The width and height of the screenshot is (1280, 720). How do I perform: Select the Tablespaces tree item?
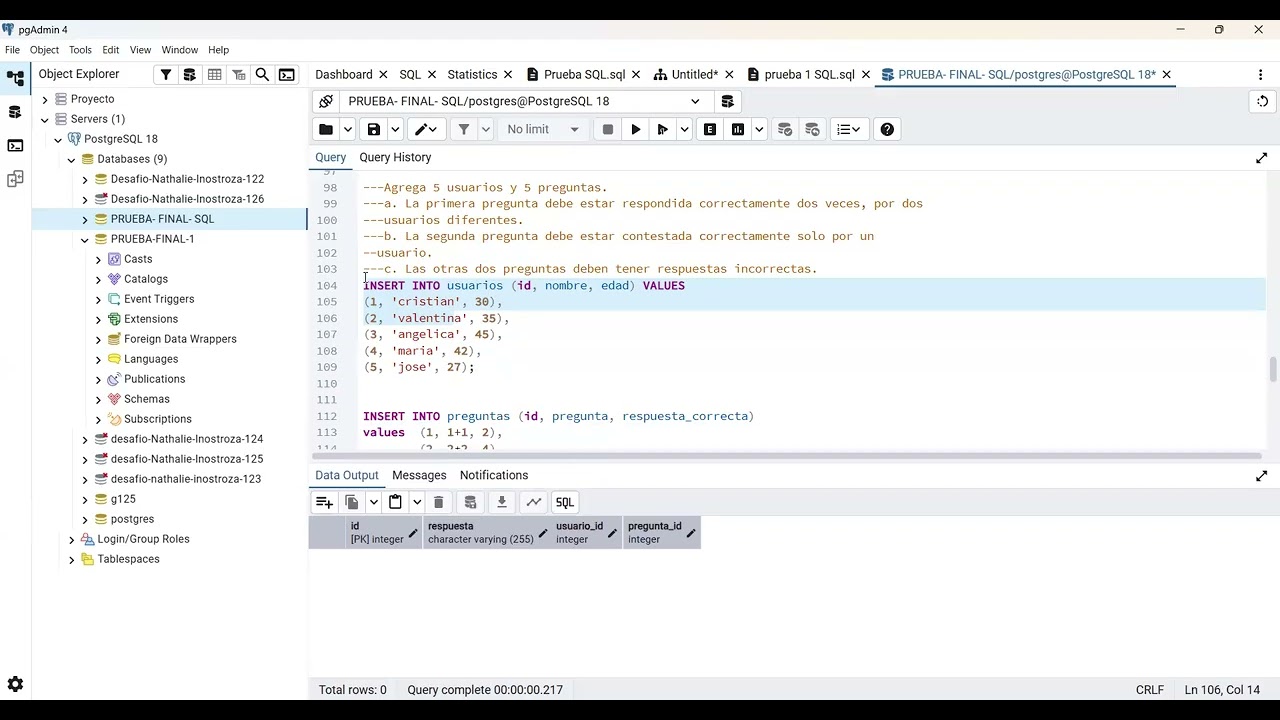point(128,559)
